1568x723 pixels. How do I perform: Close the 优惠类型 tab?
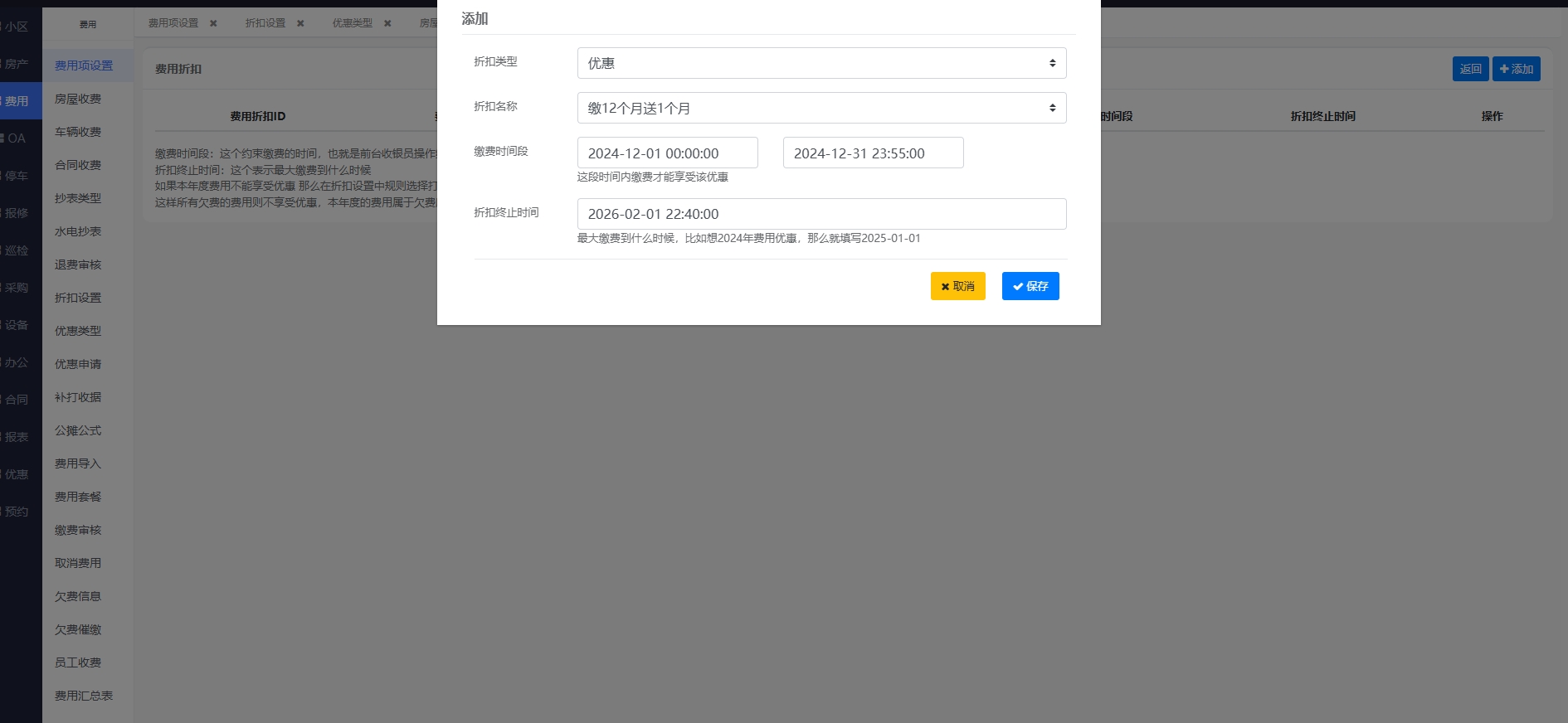coord(387,23)
